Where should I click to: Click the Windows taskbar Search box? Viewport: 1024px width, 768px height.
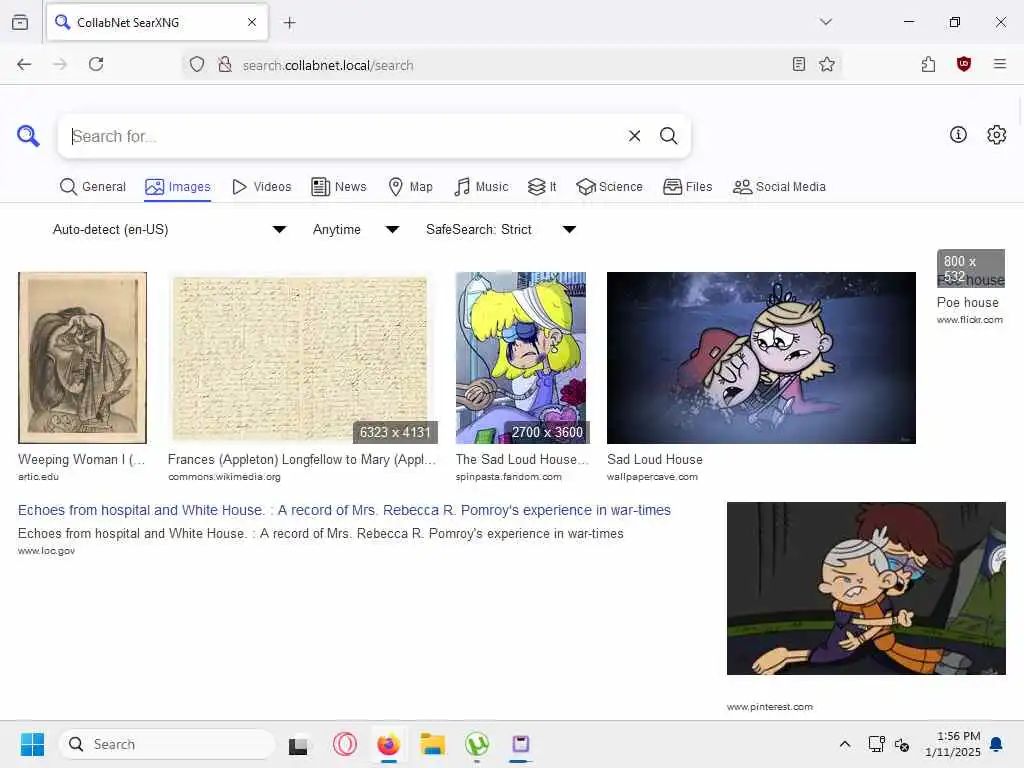(x=167, y=744)
